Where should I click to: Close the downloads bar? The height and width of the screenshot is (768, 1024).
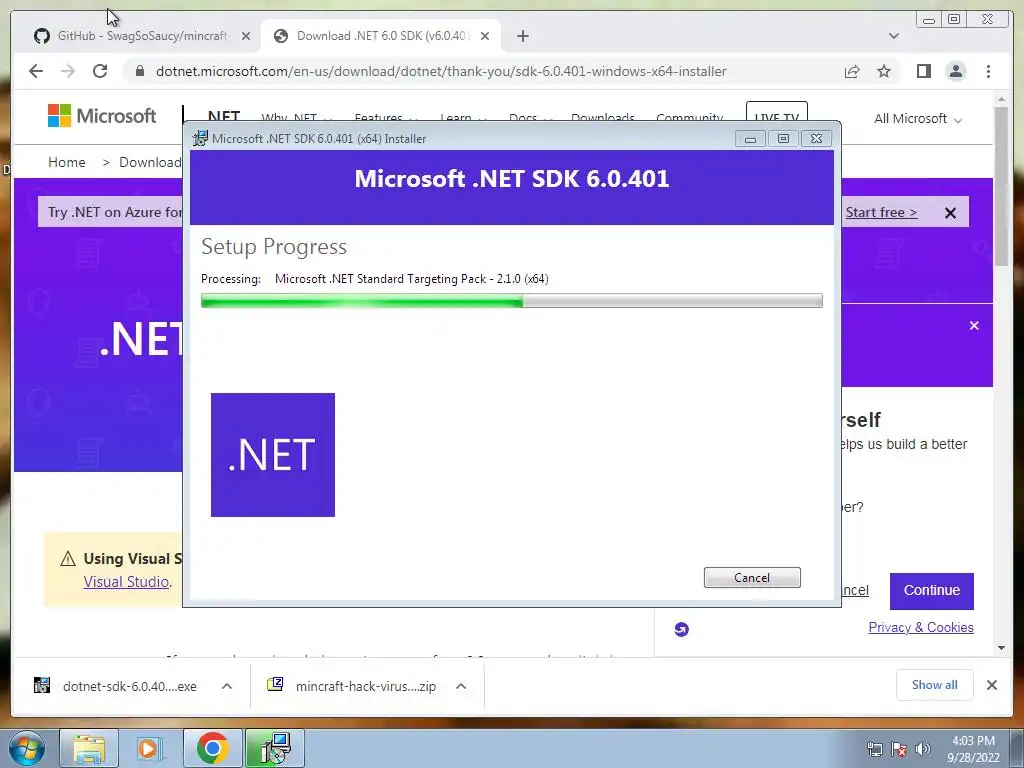(991, 684)
